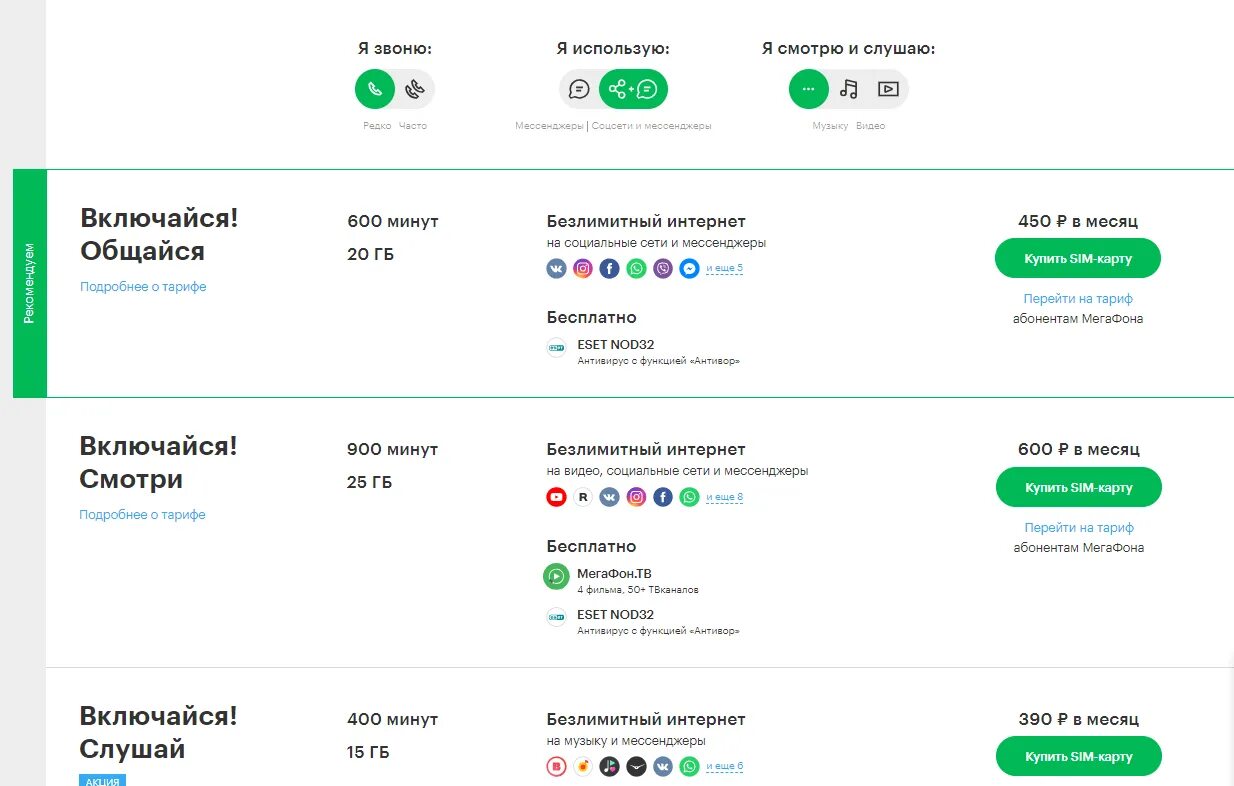
Task: Expand 'и еще 6' services list
Action: (x=724, y=767)
